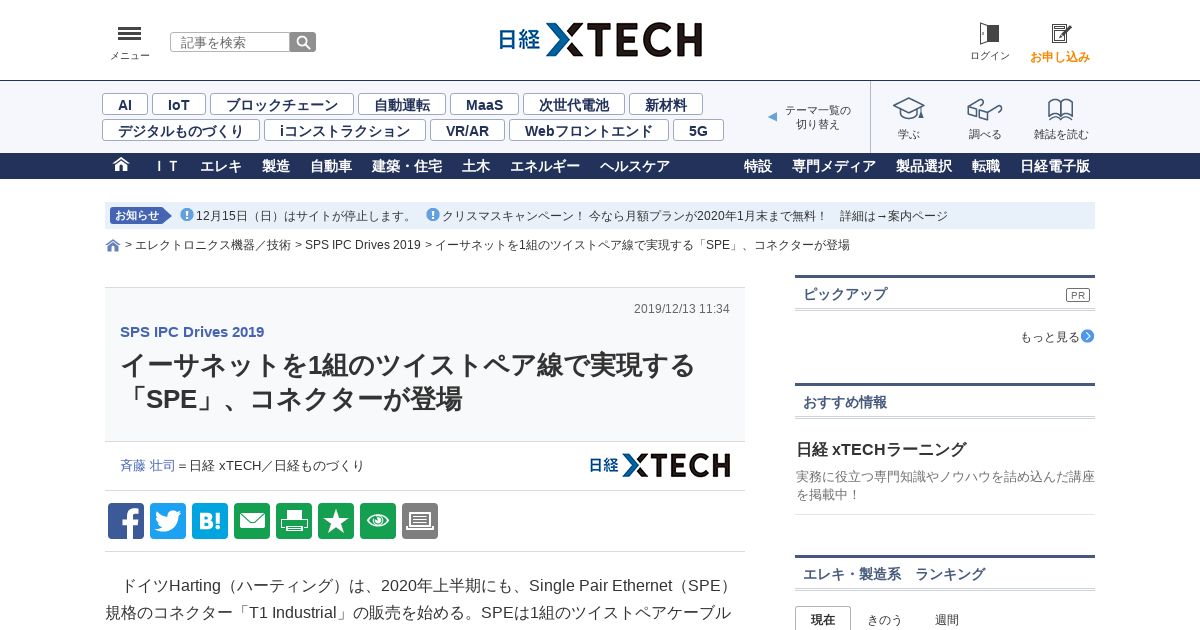1200x630 pixels.
Task: Select the 次世代電池 theme tag
Action: click(574, 104)
